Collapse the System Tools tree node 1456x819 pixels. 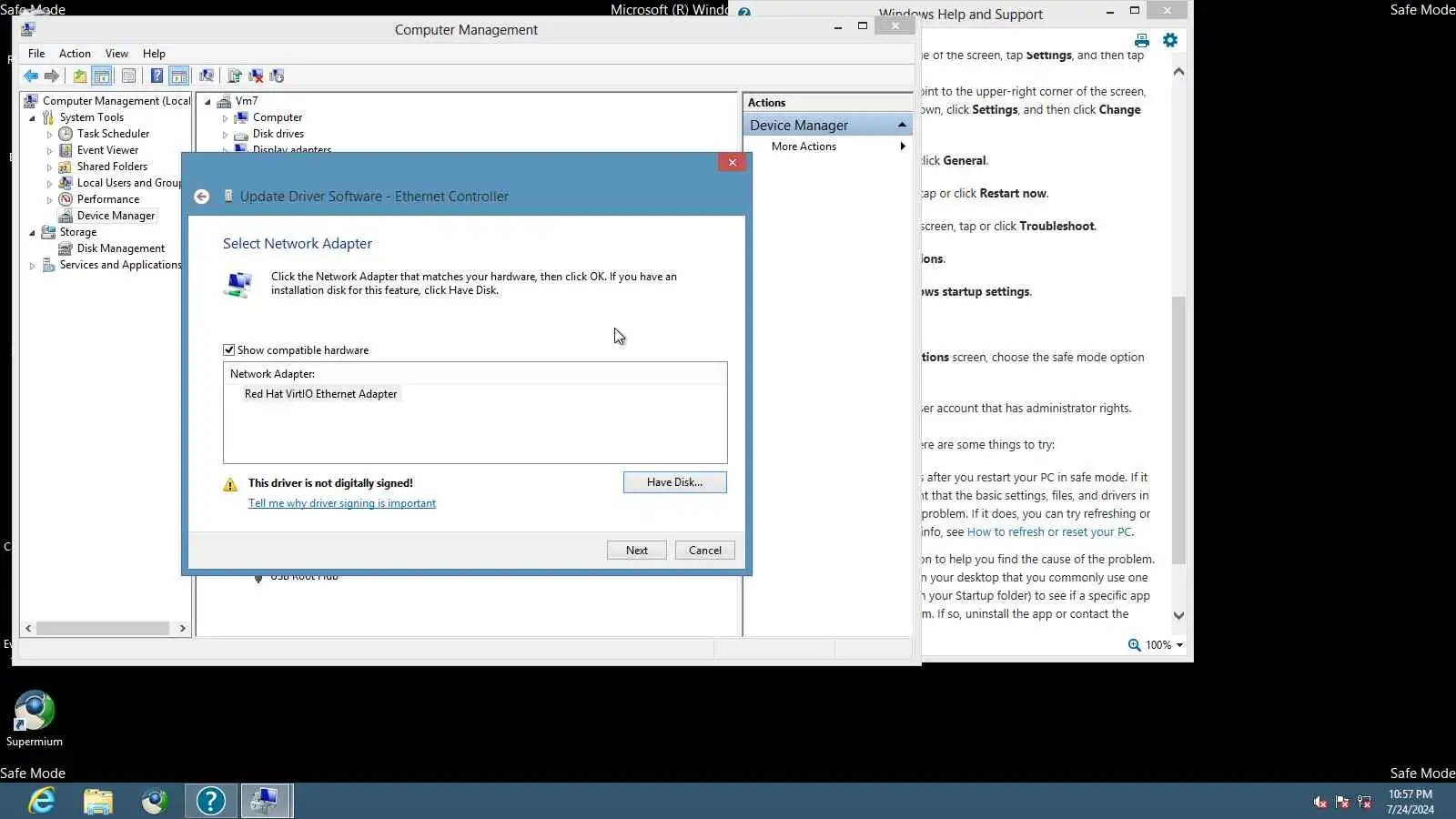pyautogui.click(x=33, y=118)
